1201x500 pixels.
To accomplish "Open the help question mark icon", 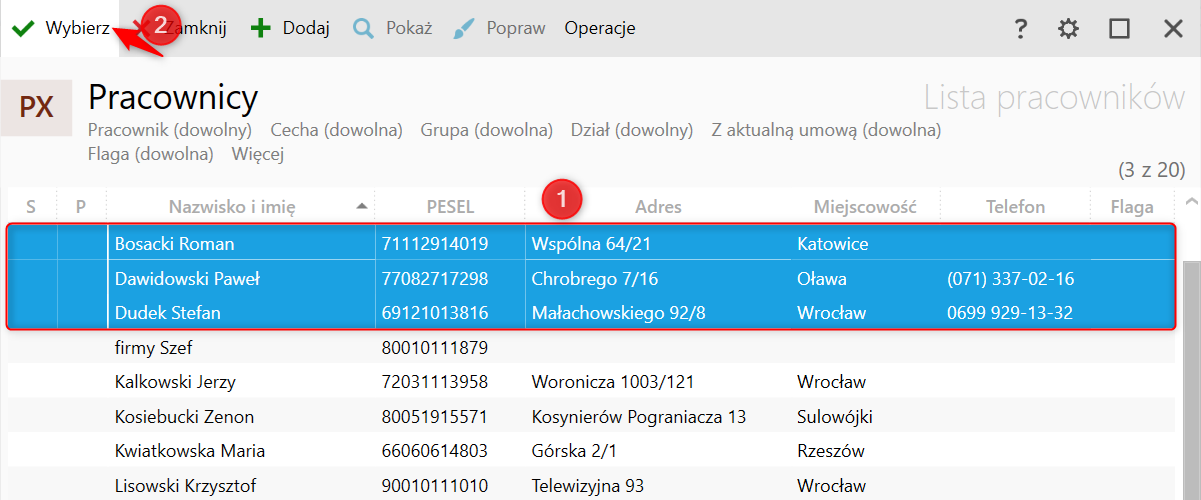I will (x=1020, y=29).
